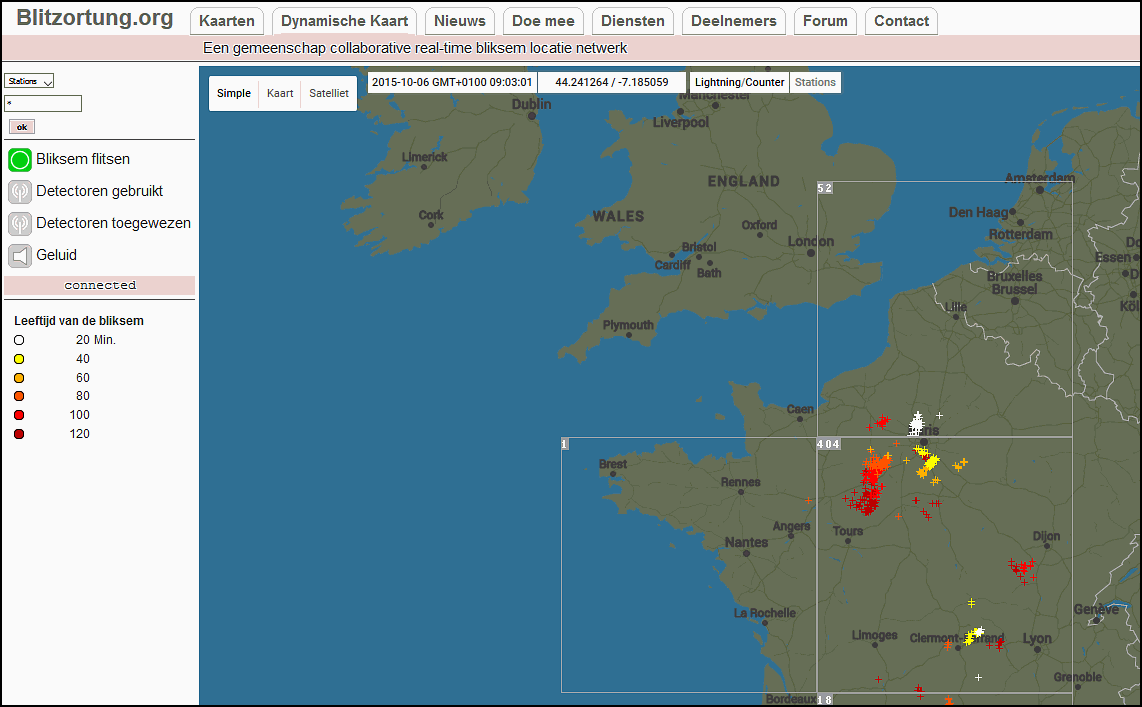Click the station filter input field

43,103
